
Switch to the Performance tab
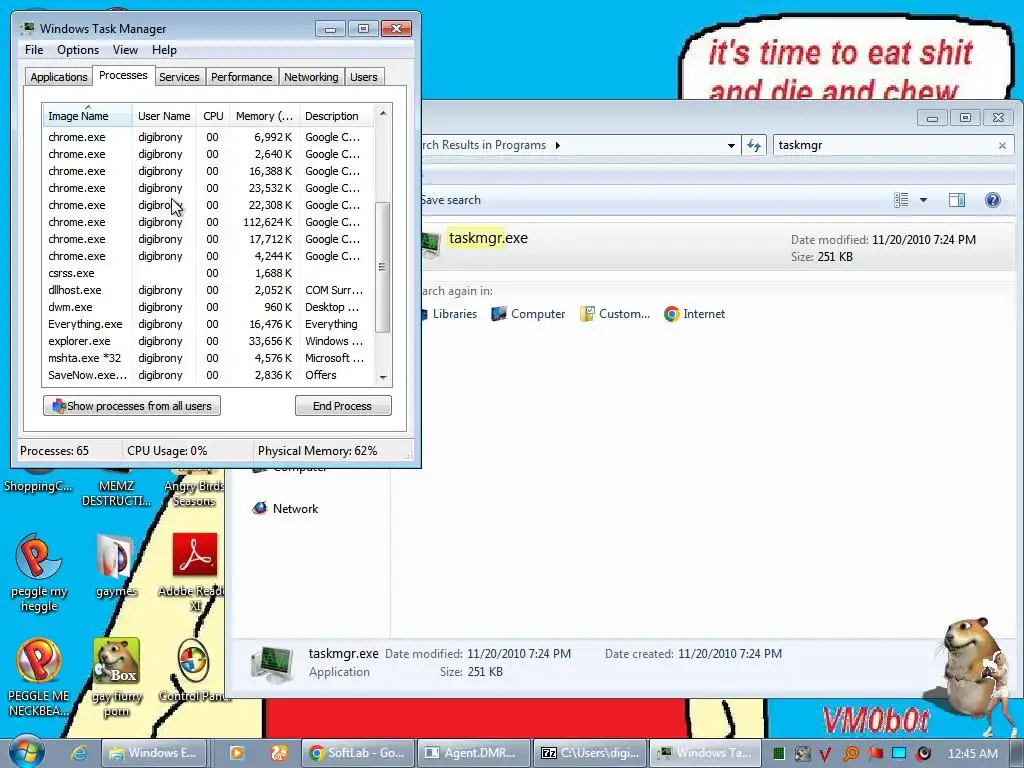click(241, 77)
